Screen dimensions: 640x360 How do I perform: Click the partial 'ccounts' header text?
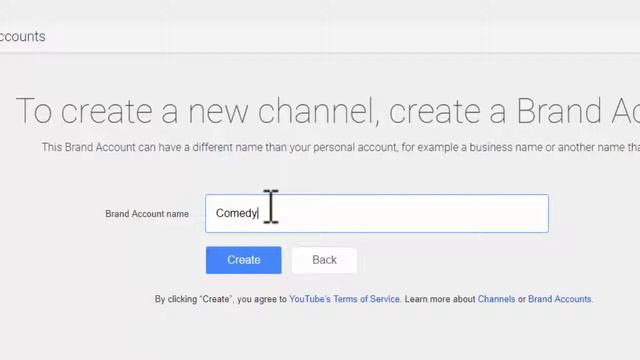coord(22,36)
